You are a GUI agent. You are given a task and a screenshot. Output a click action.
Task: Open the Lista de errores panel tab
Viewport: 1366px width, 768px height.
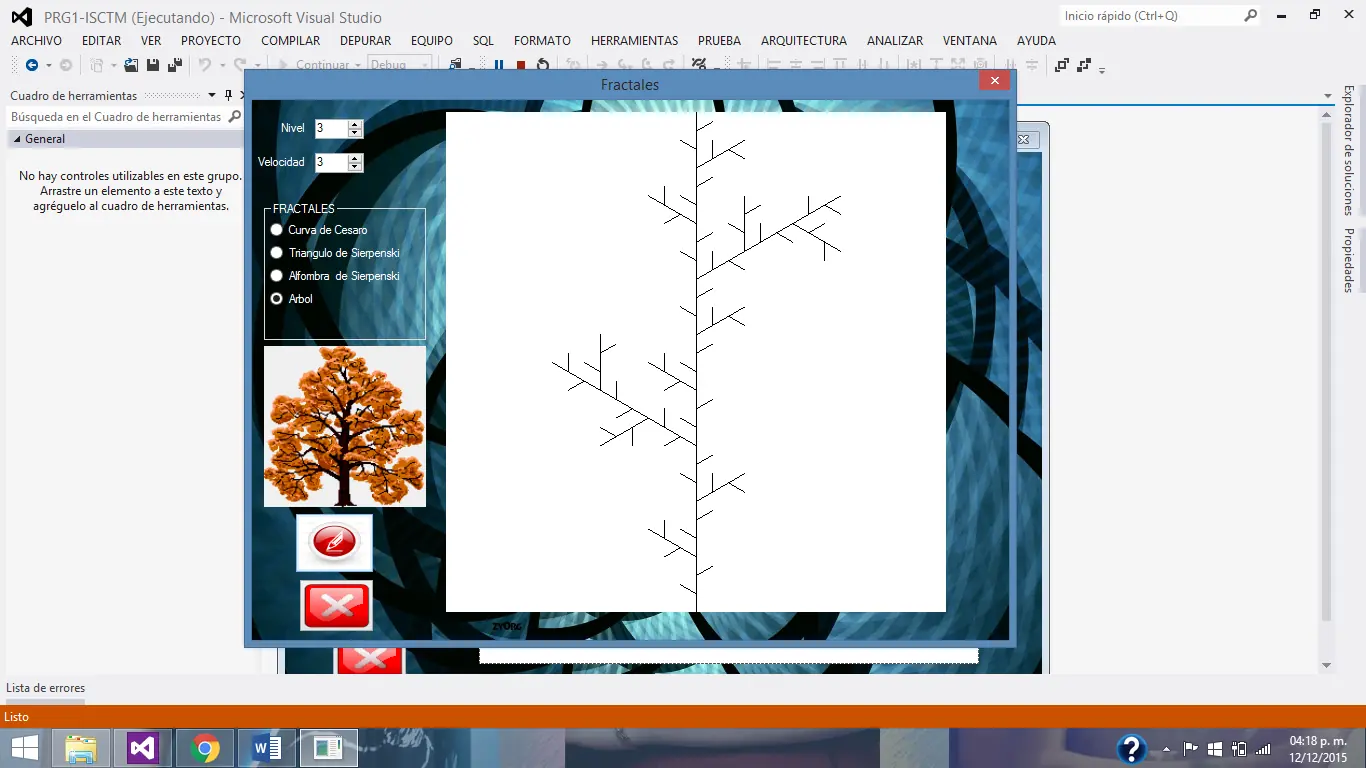(x=45, y=688)
